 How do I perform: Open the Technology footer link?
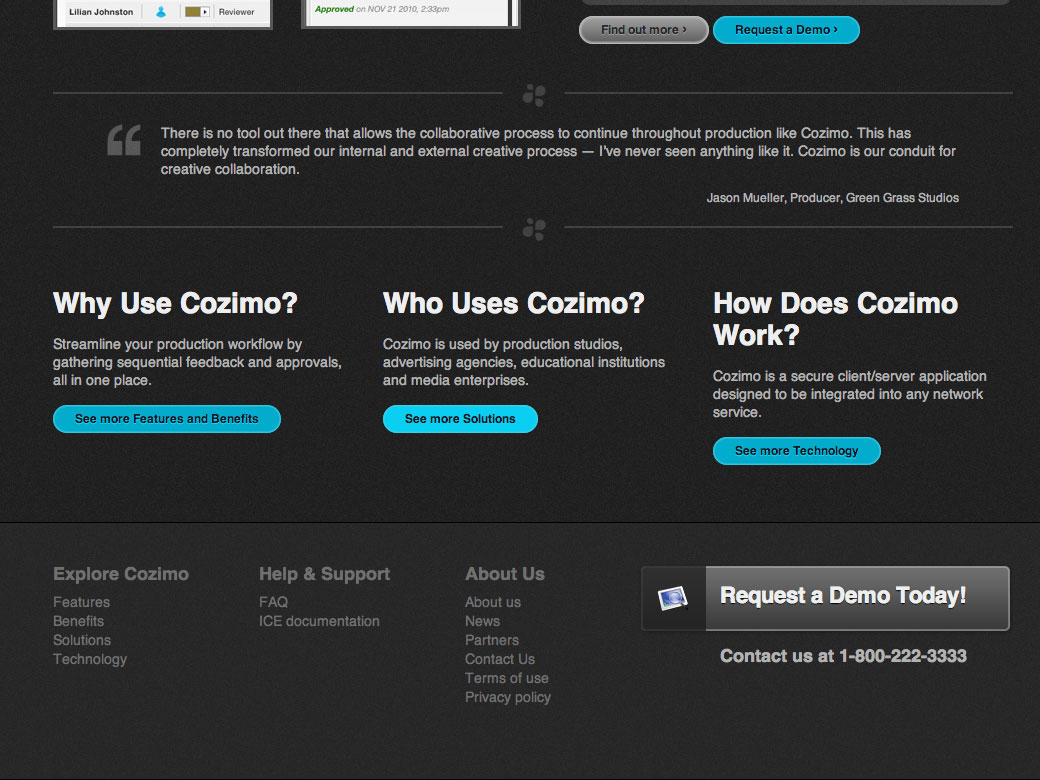click(x=90, y=659)
